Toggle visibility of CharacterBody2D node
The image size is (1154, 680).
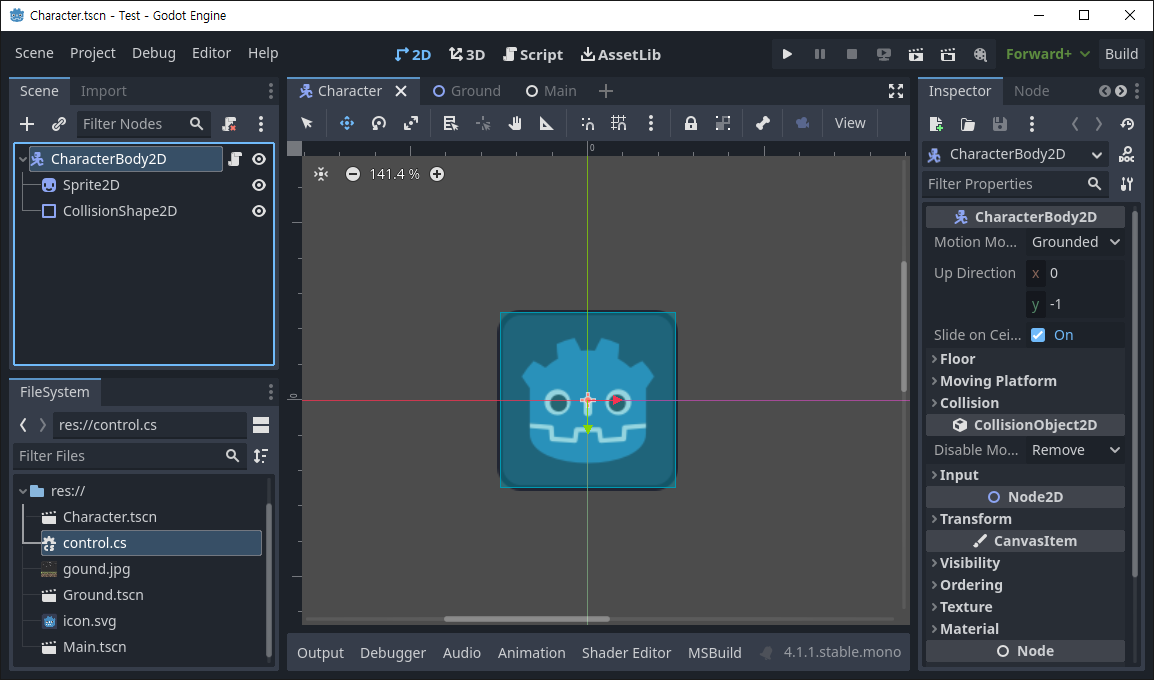(x=259, y=159)
